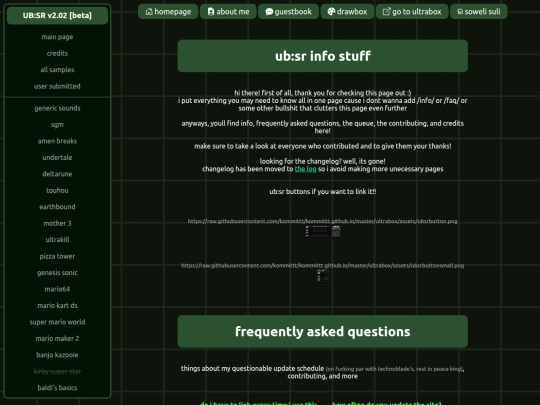Click 'looking for the changelog? well, its gone!' text

pyautogui.click(x=323, y=161)
